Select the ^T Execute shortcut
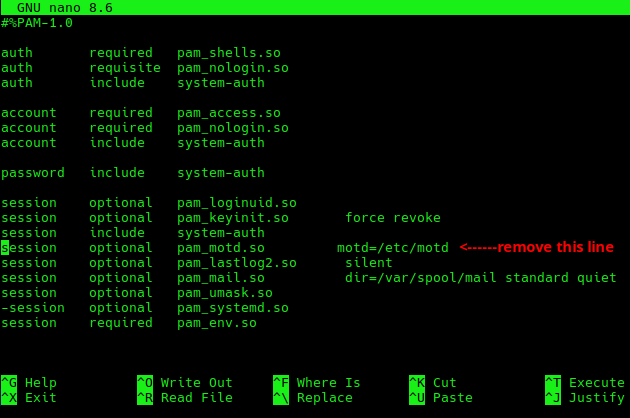Image resolution: width=630 pixels, height=418 pixels. click(585, 383)
